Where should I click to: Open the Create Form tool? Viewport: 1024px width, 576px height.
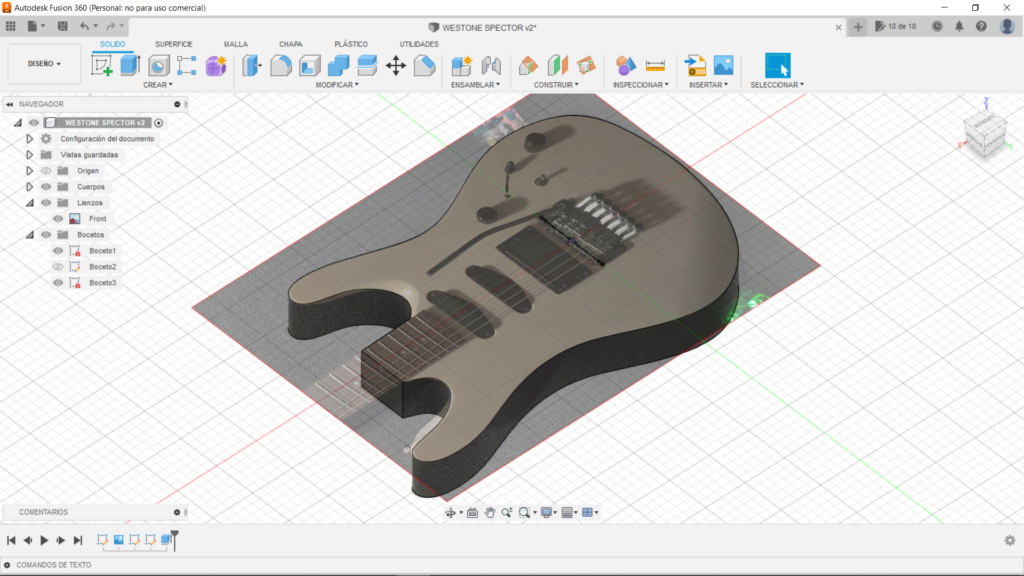(216, 65)
